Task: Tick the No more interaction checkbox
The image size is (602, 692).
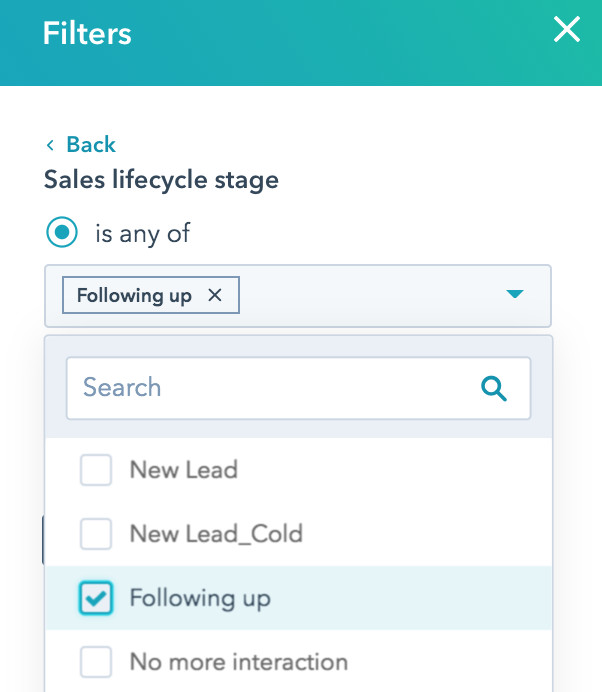Action: pyautogui.click(x=96, y=662)
